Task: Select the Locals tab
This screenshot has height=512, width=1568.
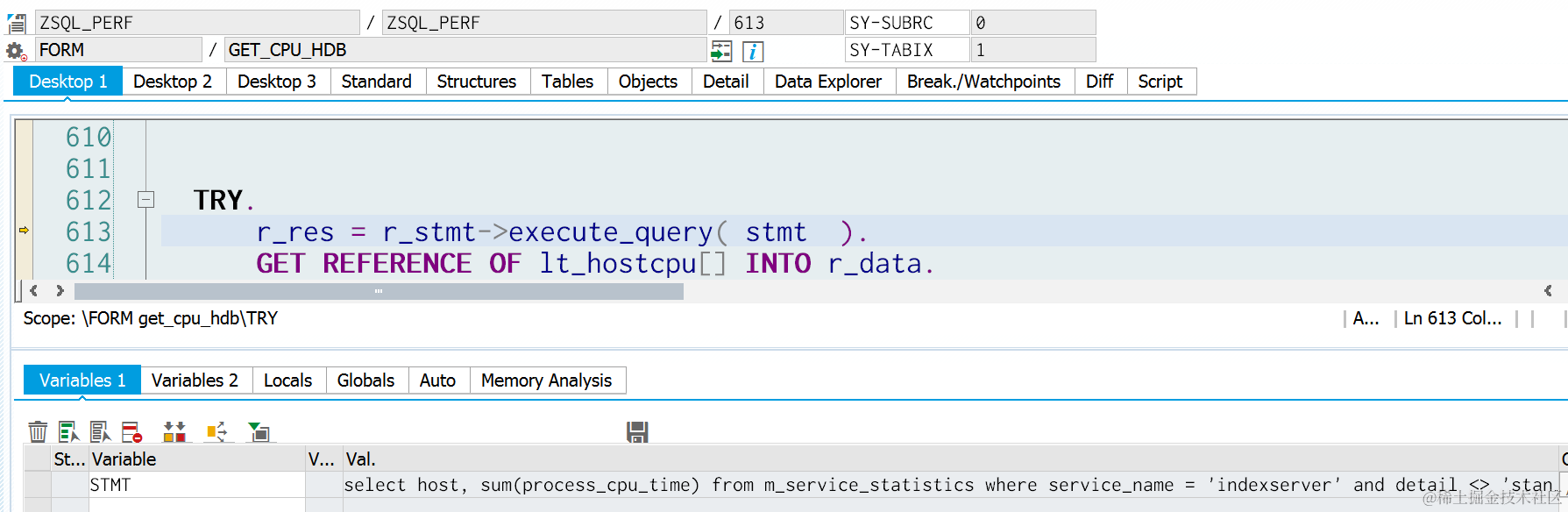Action: 287,380
